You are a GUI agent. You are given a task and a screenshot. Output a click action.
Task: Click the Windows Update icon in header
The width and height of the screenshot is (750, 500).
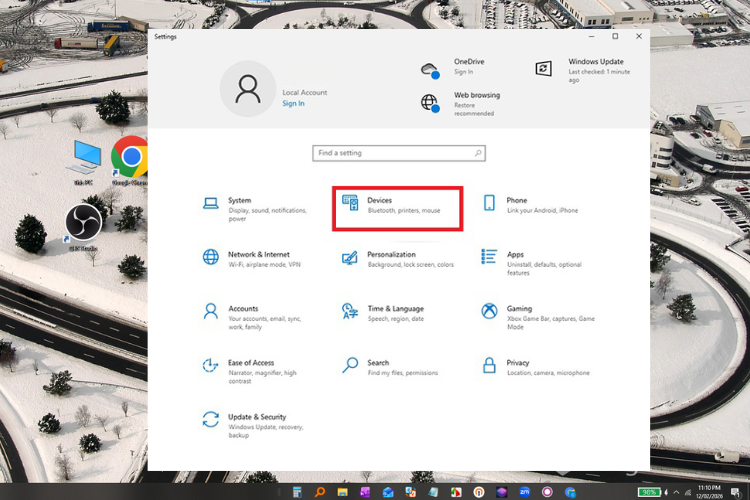tap(543, 68)
